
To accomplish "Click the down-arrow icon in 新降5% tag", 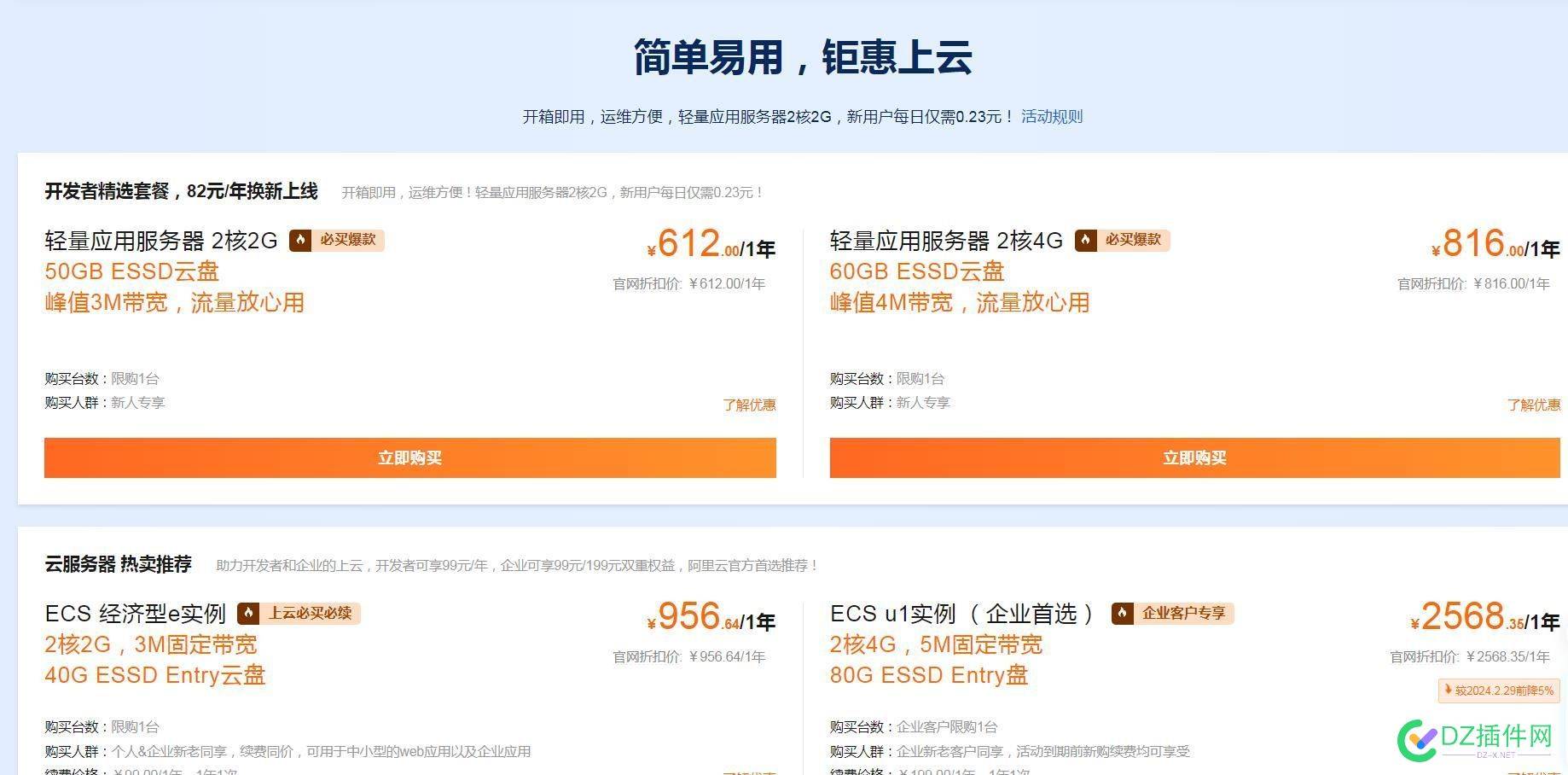I will (x=1448, y=690).
